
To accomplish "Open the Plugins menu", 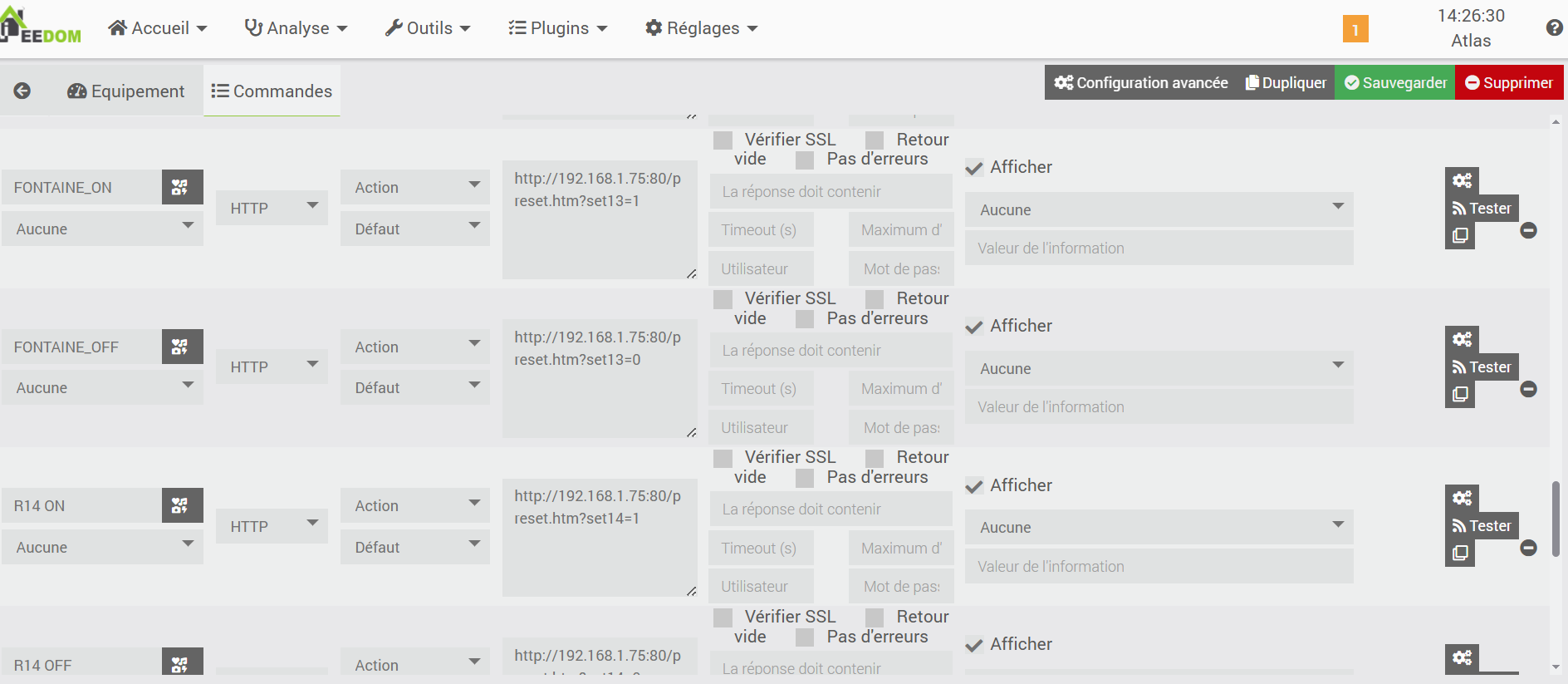I will (x=558, y=28).
